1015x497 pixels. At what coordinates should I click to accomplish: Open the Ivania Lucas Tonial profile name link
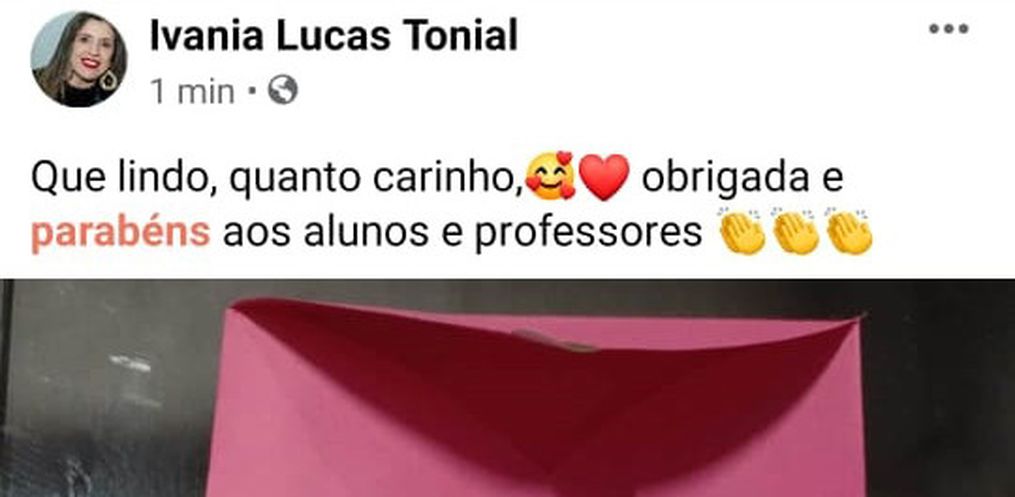tap(333, 35)
